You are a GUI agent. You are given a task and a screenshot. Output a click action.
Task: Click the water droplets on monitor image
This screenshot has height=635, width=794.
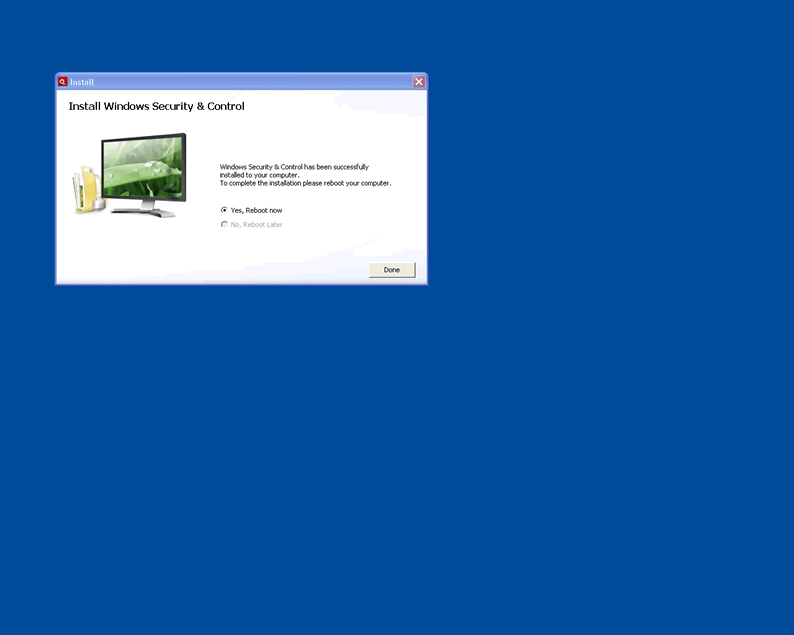click(x=150, y=164)
